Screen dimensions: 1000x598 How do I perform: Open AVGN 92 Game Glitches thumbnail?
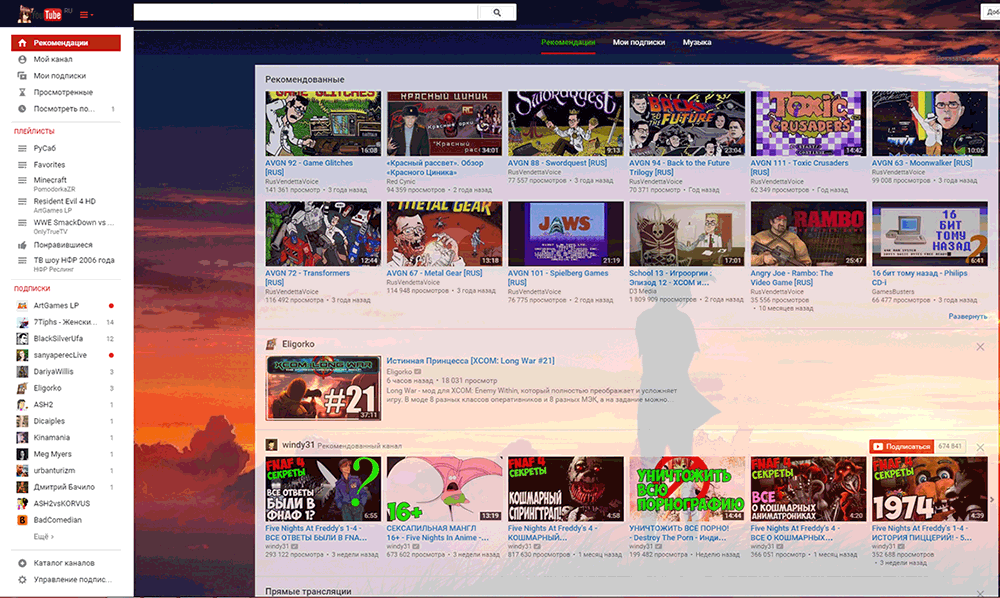323,123
